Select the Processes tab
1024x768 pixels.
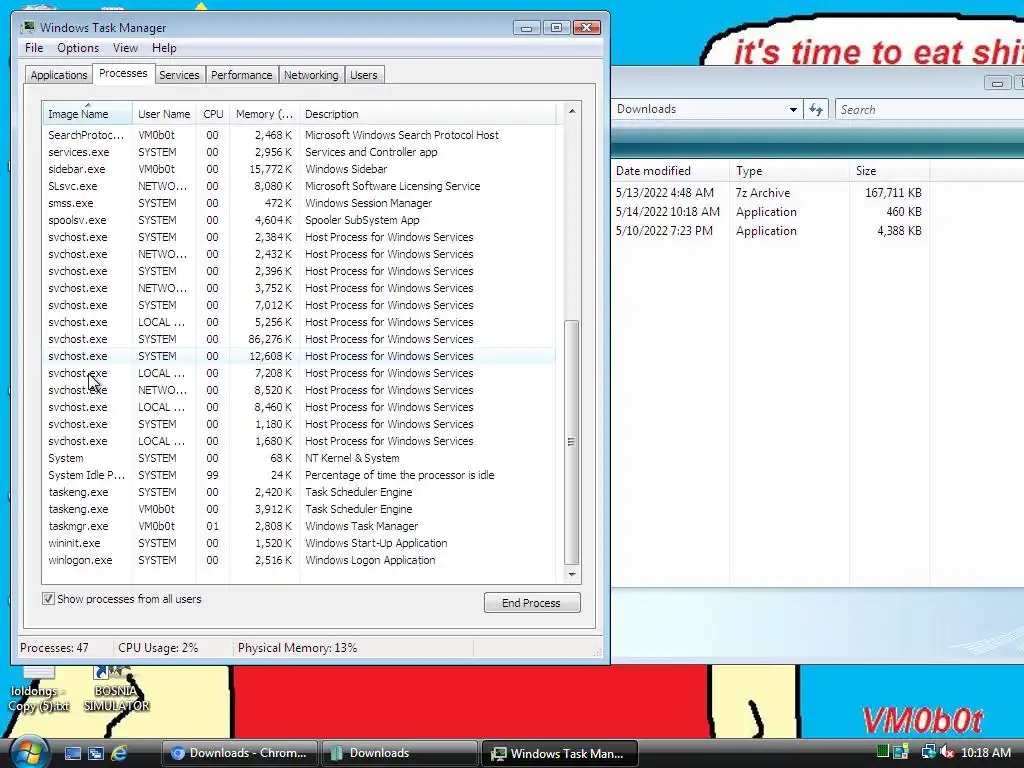click(x=123, y=73)
